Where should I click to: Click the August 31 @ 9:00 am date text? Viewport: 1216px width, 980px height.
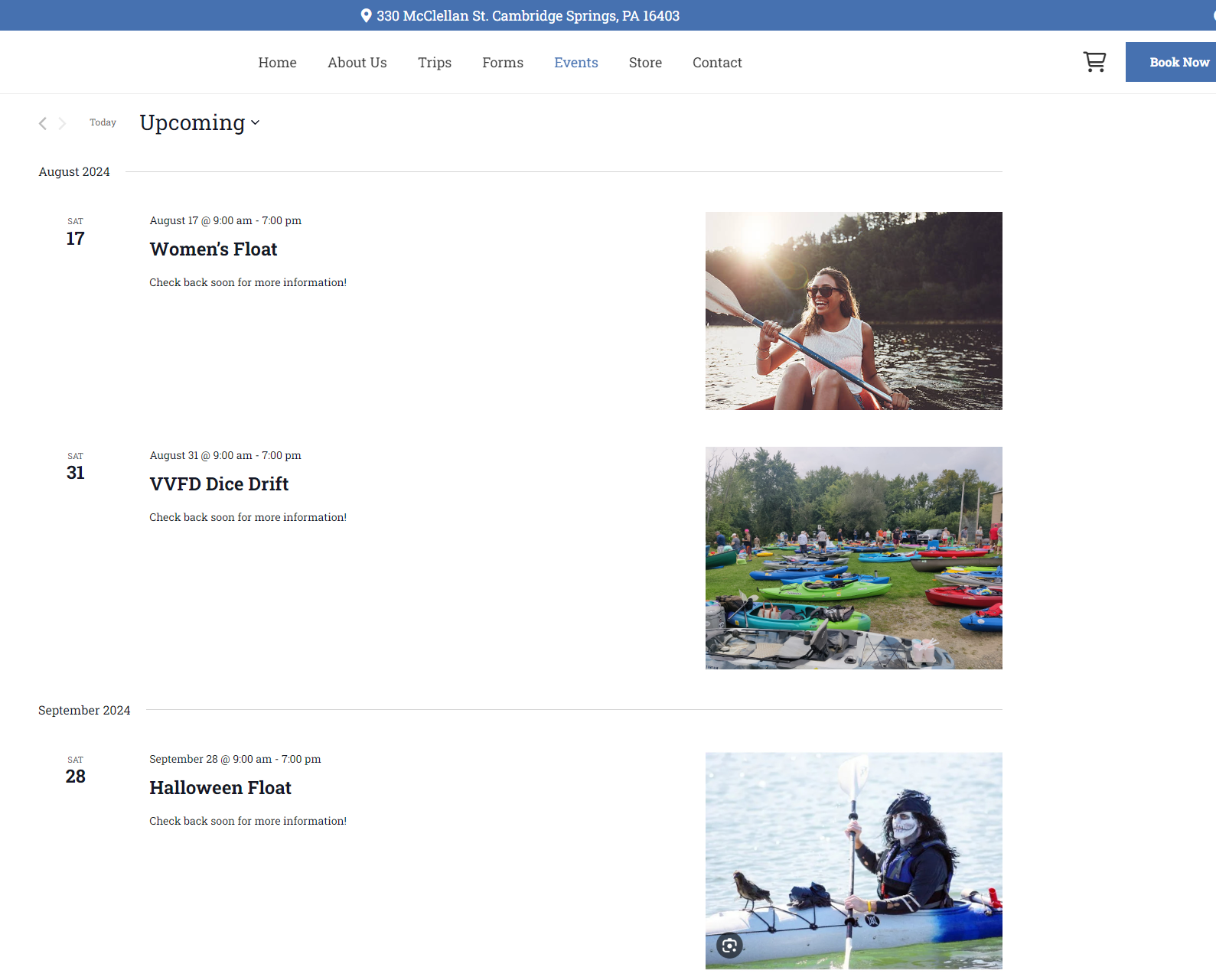coord(226,455)
